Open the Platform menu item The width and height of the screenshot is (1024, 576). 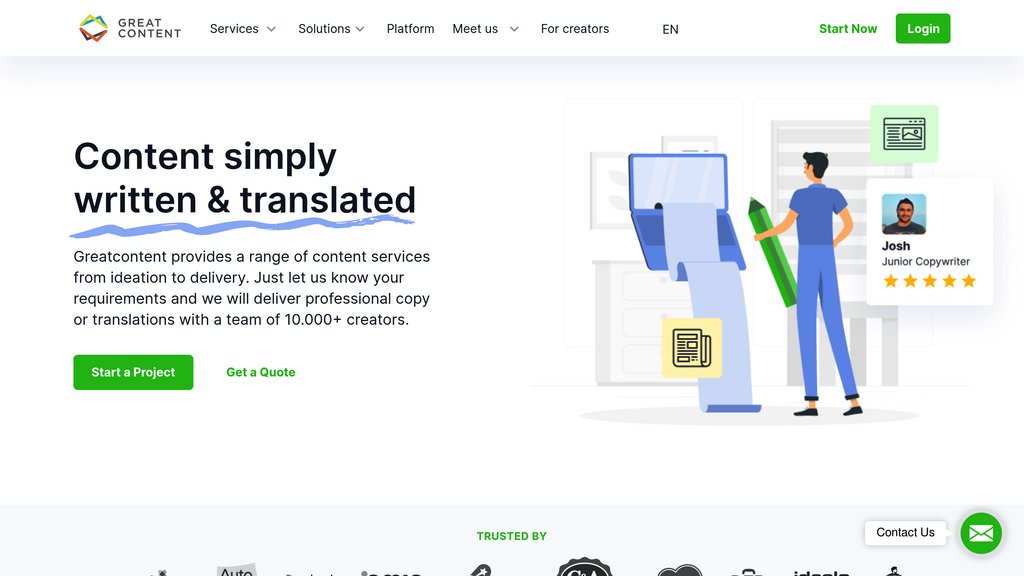pyautogui.click(x=410, y=29)
